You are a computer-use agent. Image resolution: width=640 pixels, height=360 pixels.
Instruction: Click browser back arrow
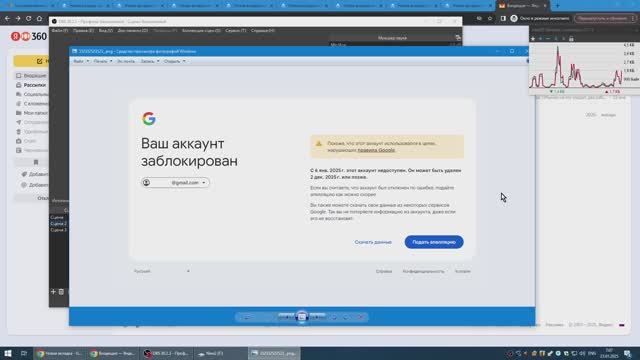[7, 18]
